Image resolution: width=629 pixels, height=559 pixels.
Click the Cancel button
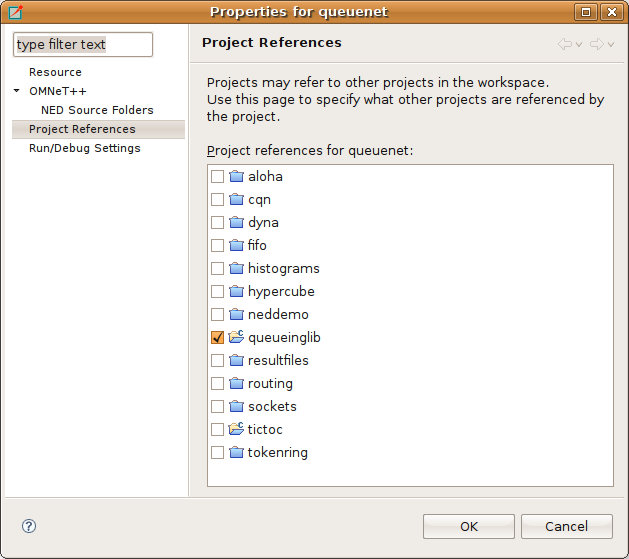[x=566, y=526]
